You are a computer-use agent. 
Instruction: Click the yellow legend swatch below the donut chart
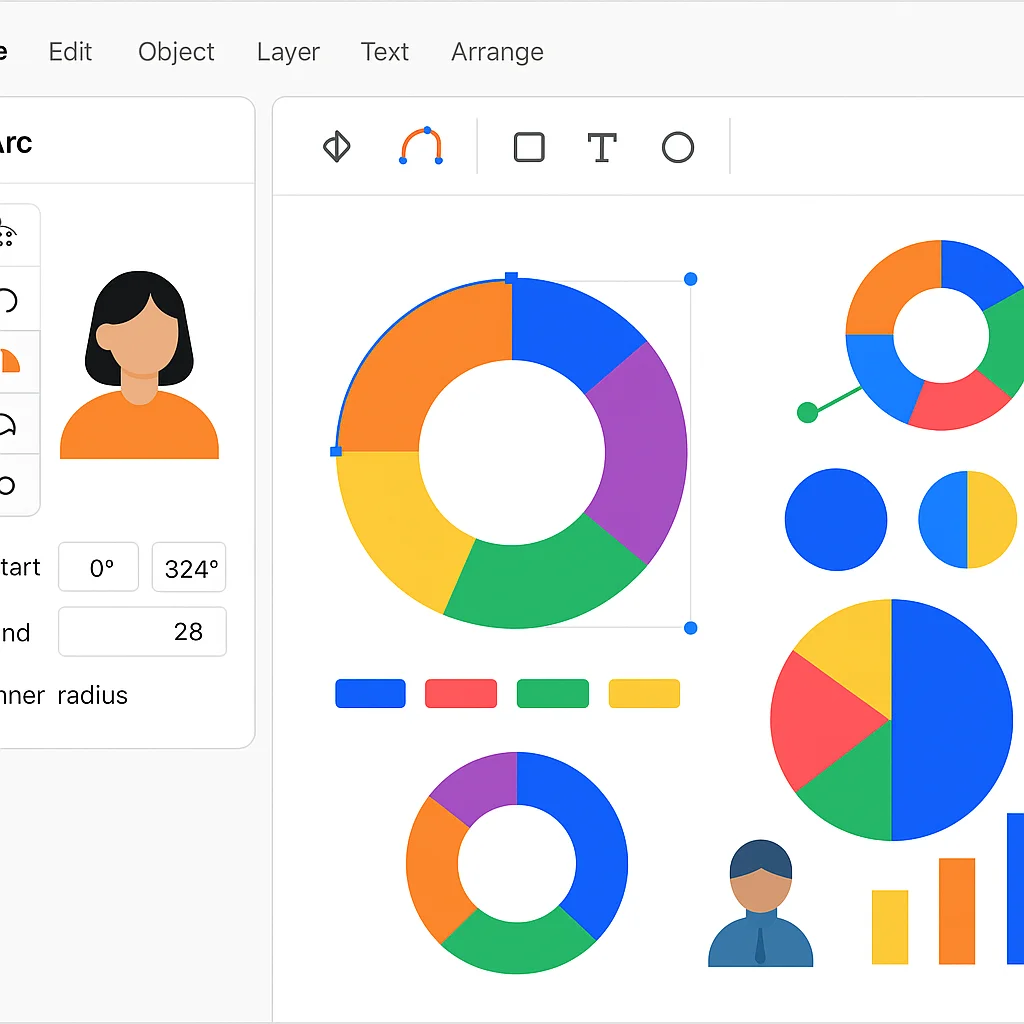coord(643,693)
